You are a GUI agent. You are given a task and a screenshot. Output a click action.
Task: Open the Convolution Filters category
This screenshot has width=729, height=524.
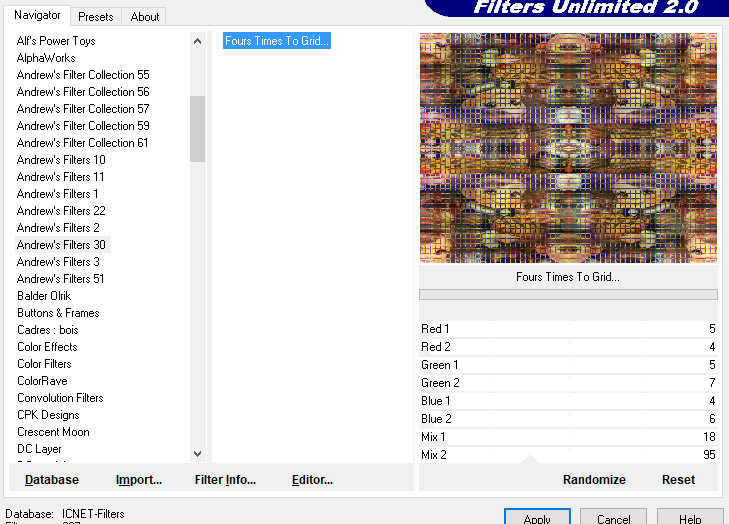60,398
